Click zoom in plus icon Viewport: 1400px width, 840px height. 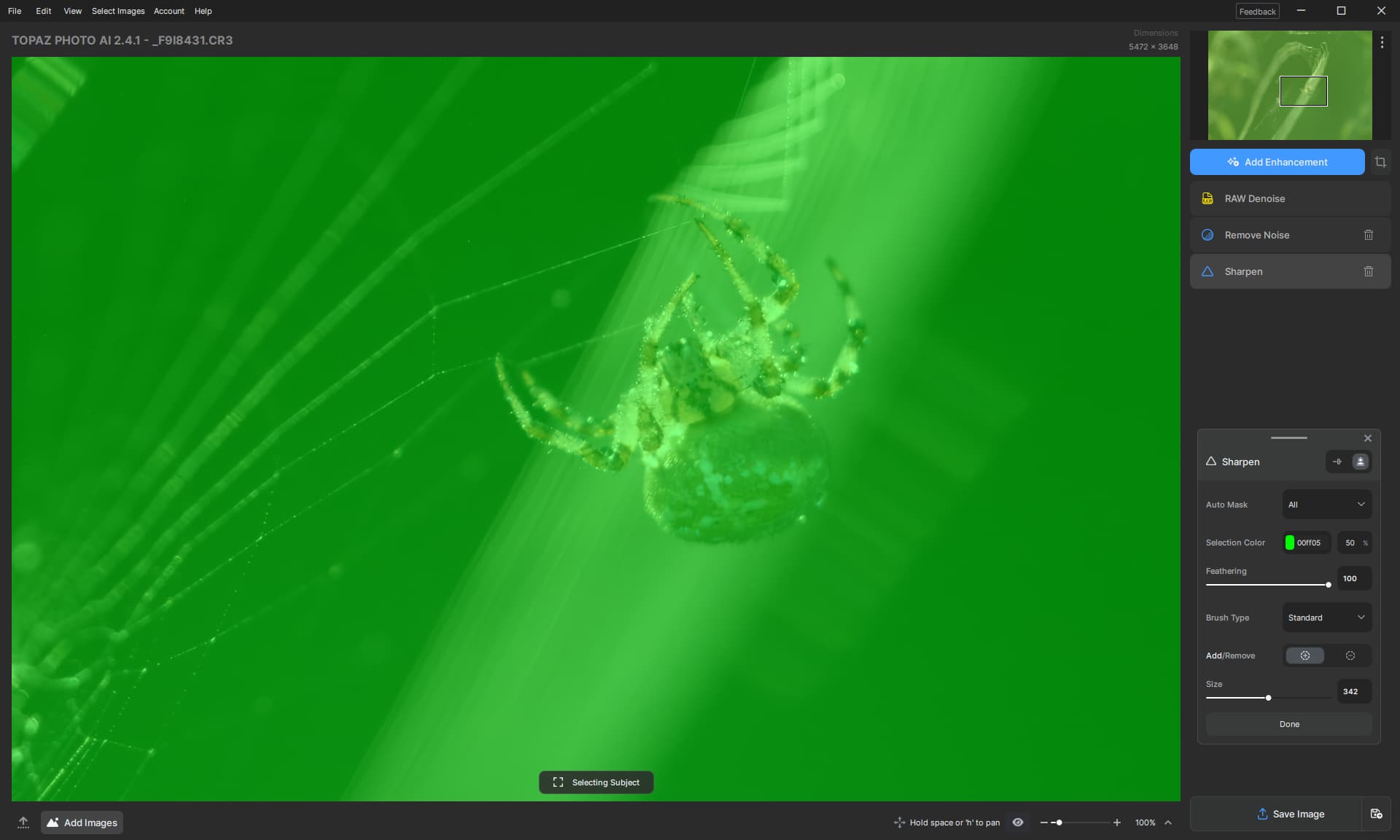1116,822
